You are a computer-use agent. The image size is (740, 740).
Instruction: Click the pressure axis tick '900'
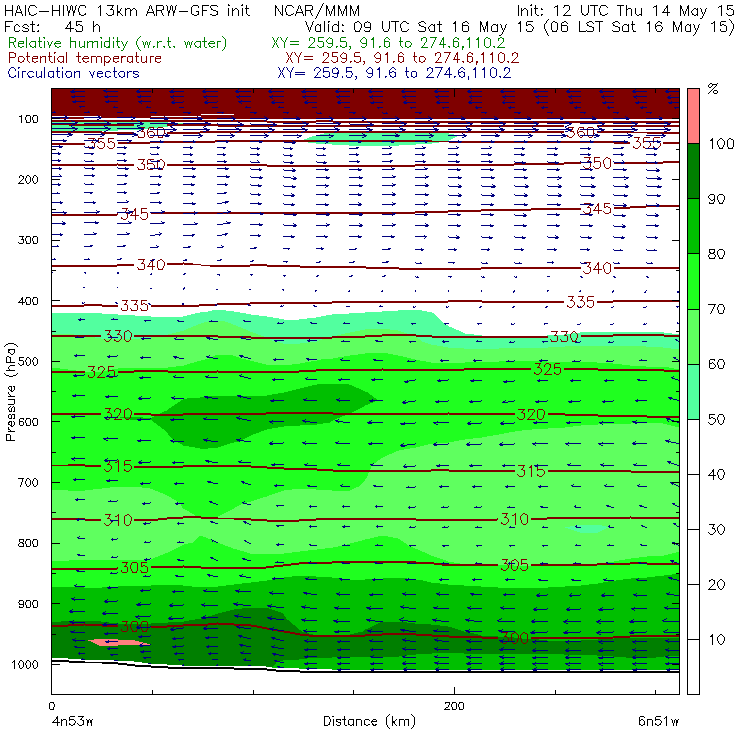click(28, 604)
